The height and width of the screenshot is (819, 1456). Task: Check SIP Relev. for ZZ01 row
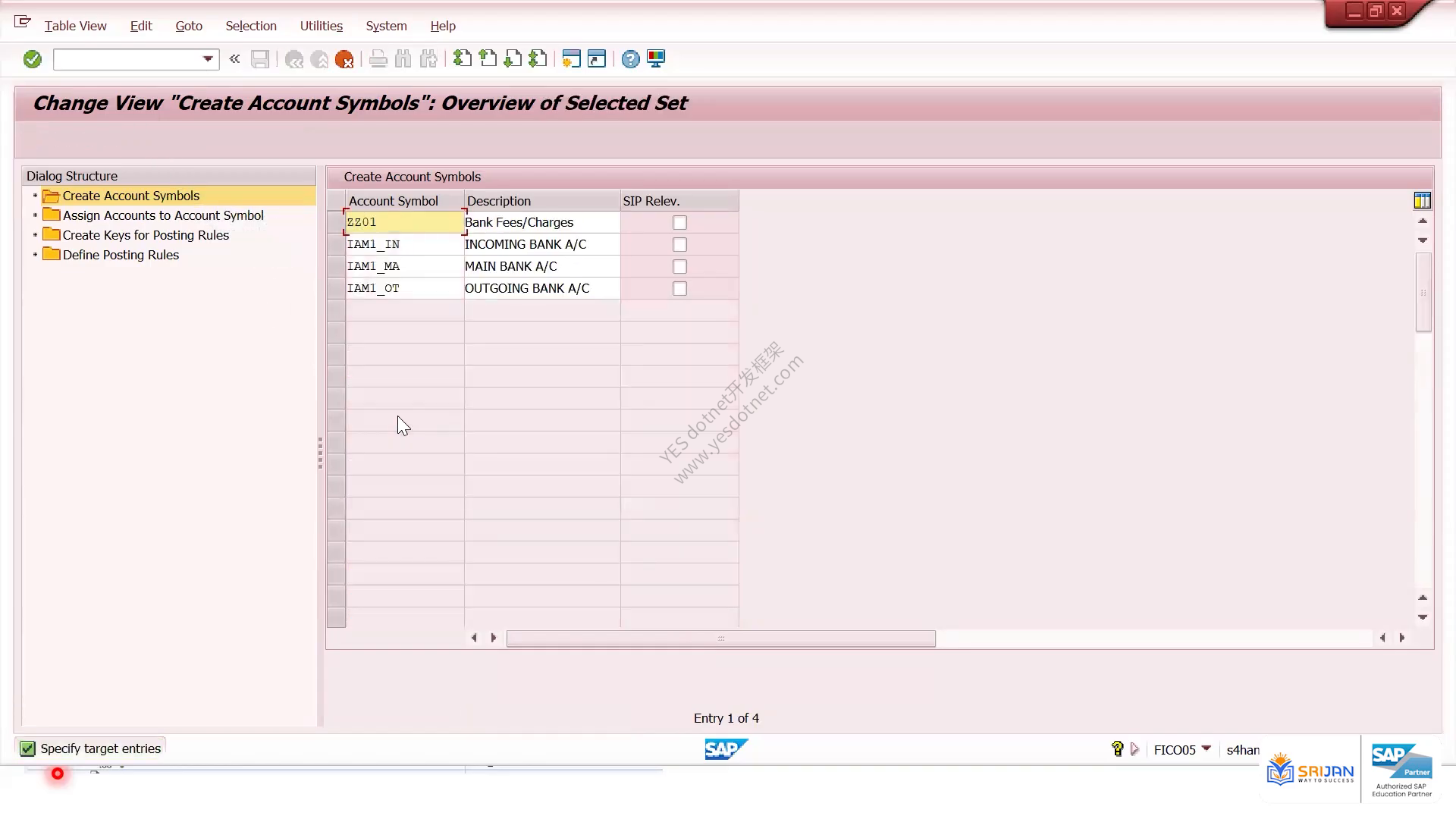tap(679, 223)
